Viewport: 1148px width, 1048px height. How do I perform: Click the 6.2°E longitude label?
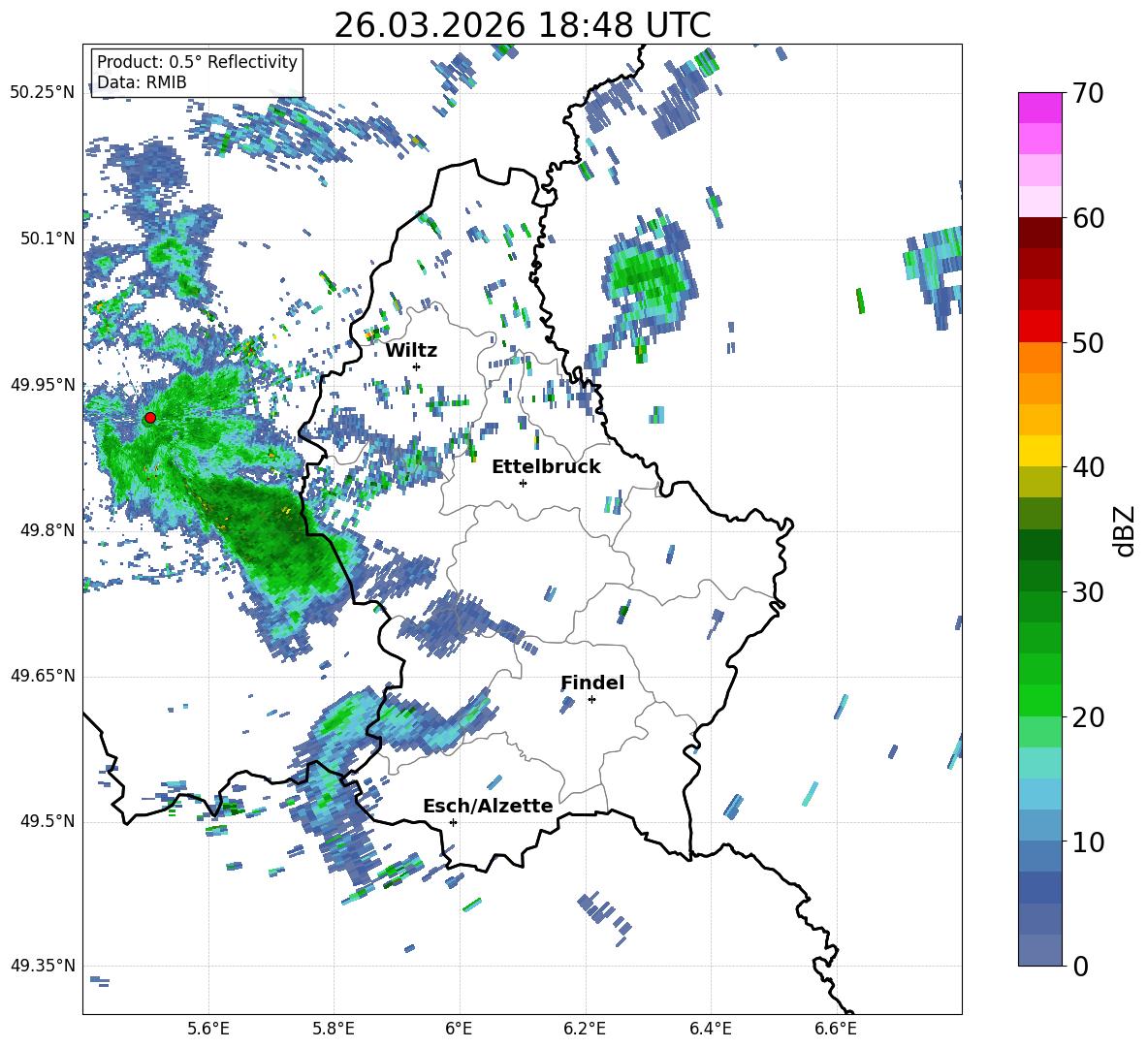[x=585, y=1029]
